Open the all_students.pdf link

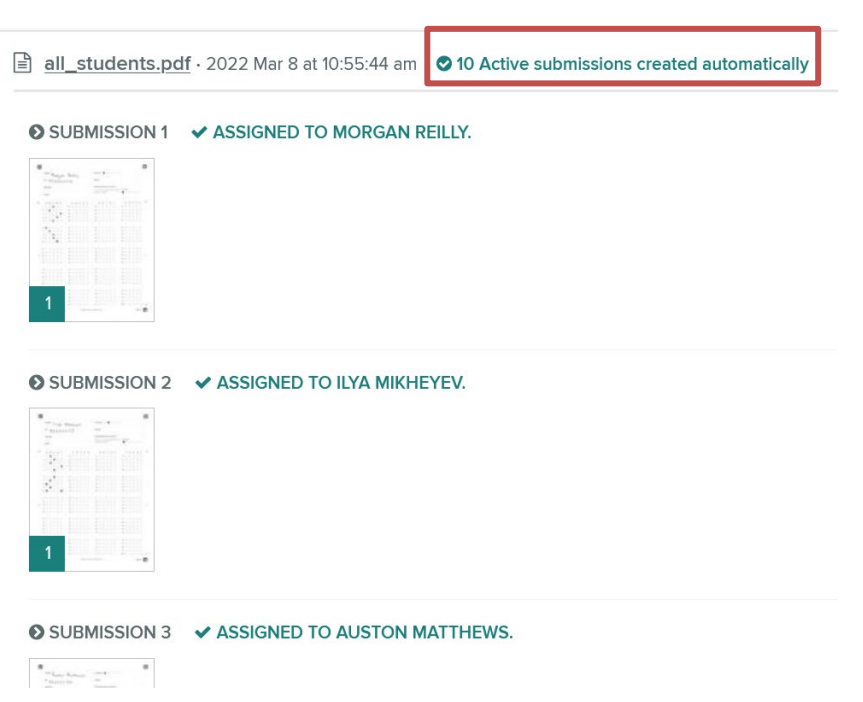[x=117, y=64]
